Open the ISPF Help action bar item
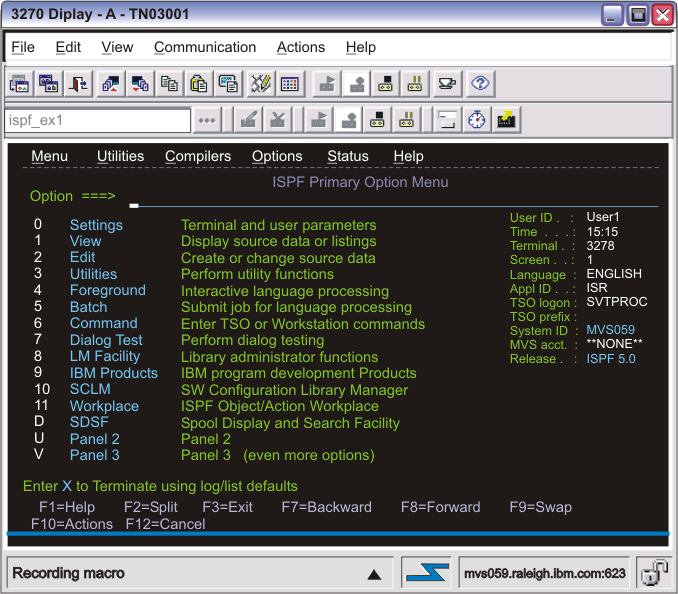Viewport: 678px width, 594px height. pyautogui.click(x=409, y=156)
